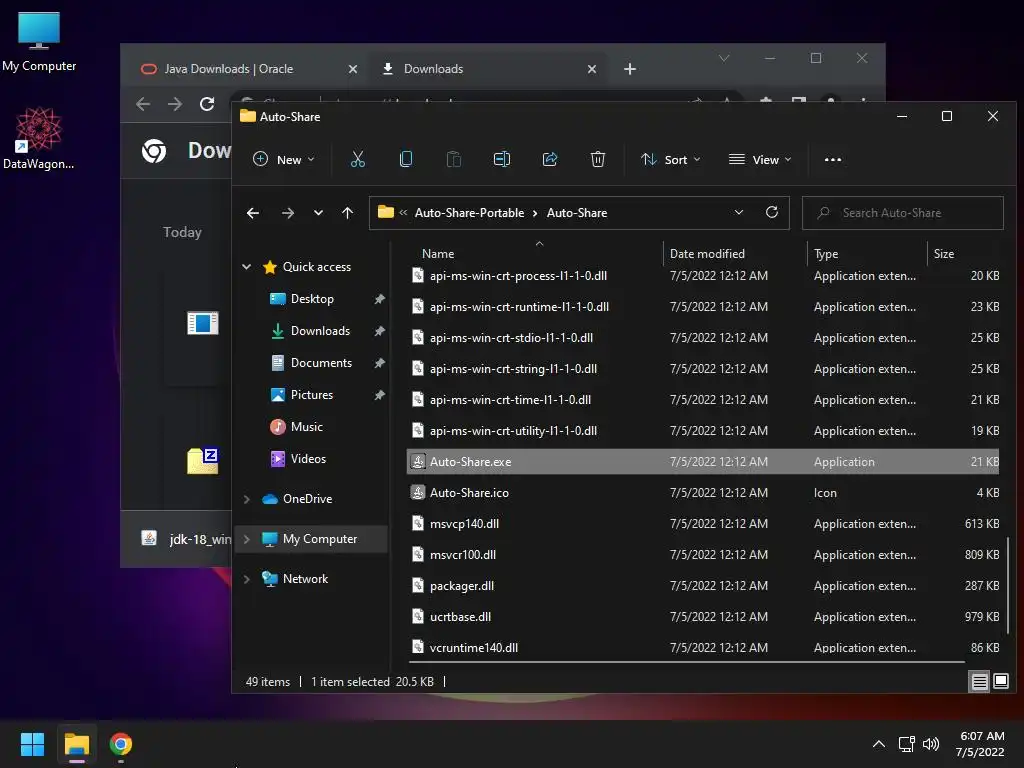
Task: Open Pictures in Quick access
Action: point(312,395)
